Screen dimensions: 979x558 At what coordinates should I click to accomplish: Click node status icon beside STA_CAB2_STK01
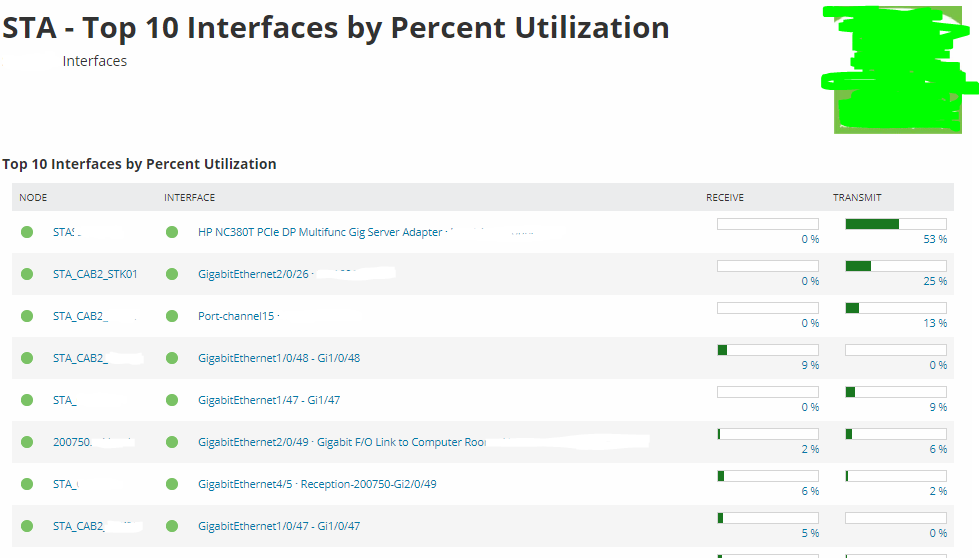pyautogui.click(x=27, y=274)
